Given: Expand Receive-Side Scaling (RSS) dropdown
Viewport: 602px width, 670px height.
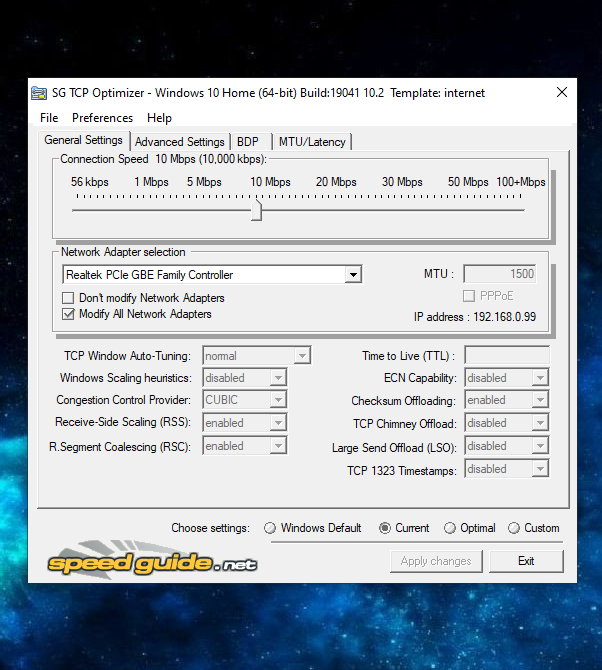Looking at the screenshot, I should [278, 423].
